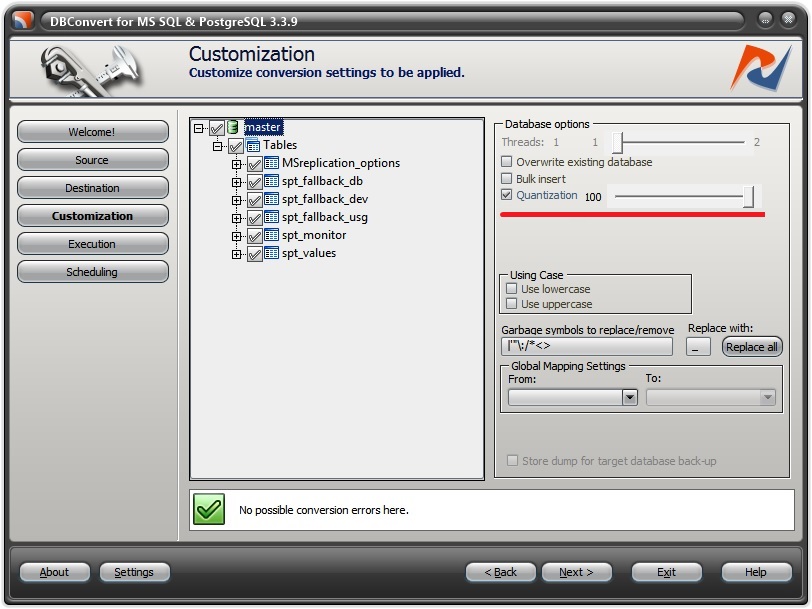Go to the Welcome! step
The width and height of the screenshot is (812, 609).
[x=92, y=132]
